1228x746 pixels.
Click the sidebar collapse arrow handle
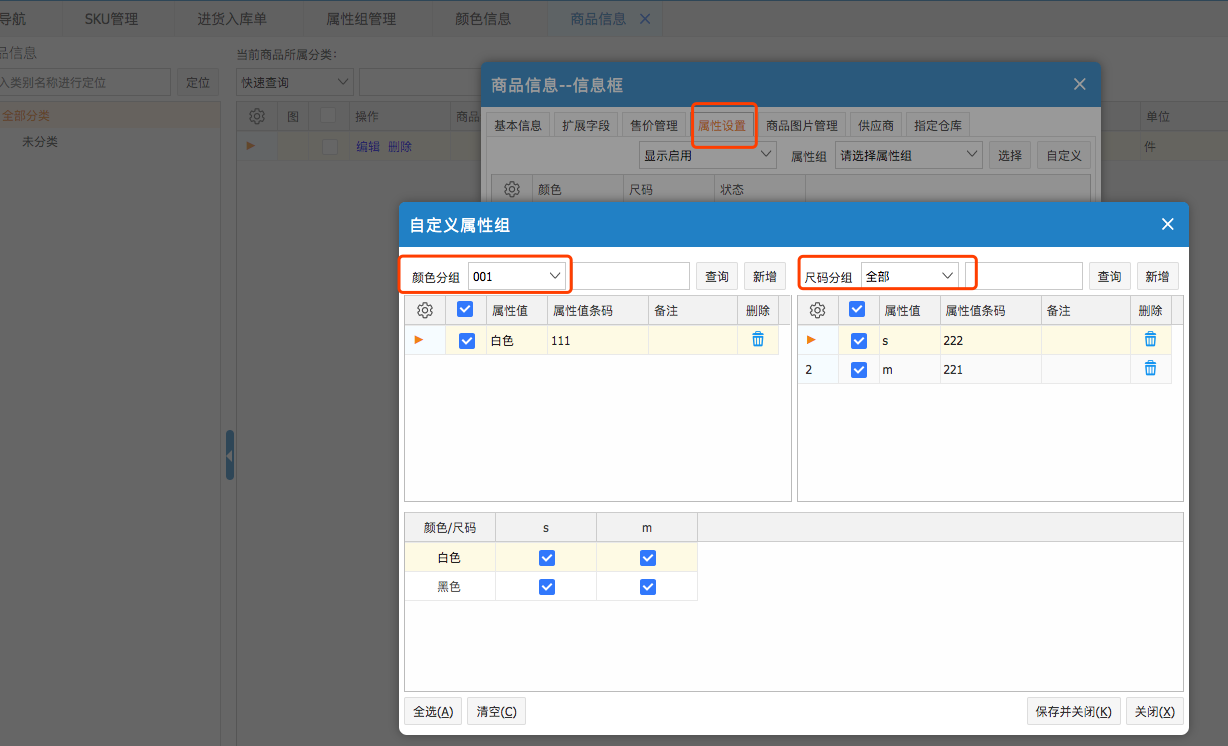click(229, 456)
